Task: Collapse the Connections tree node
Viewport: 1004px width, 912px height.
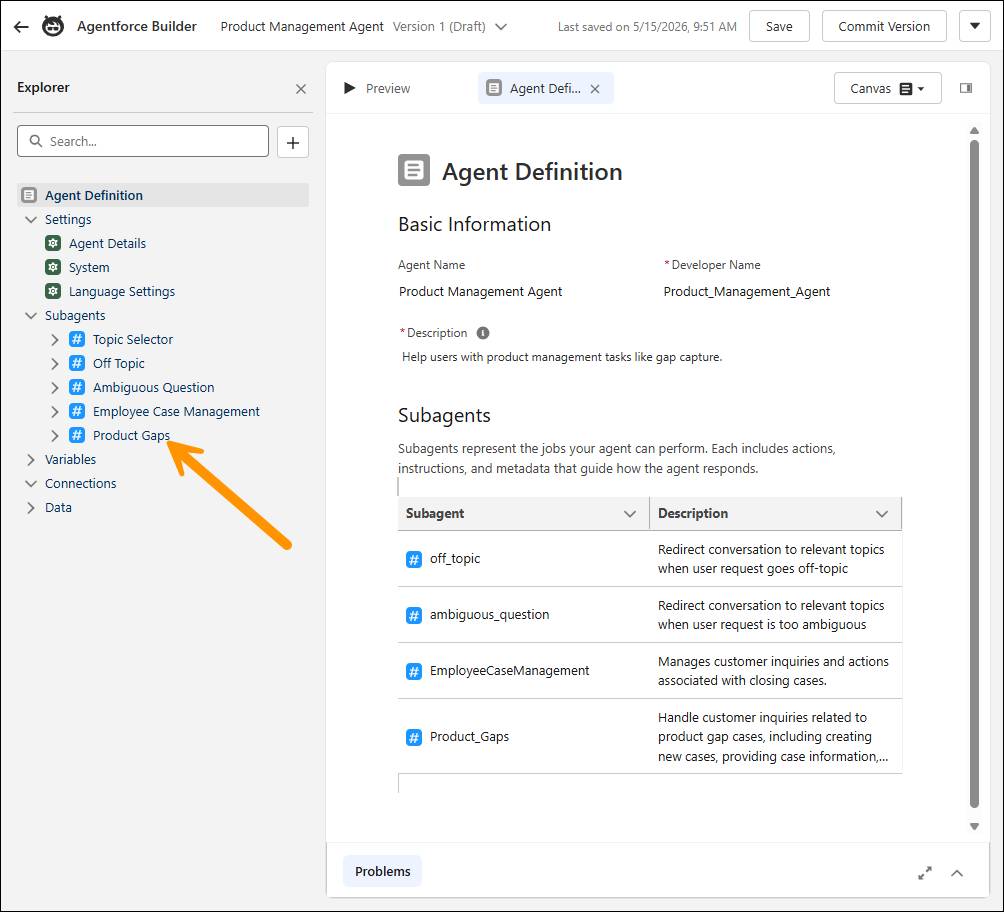Action: 31,484
